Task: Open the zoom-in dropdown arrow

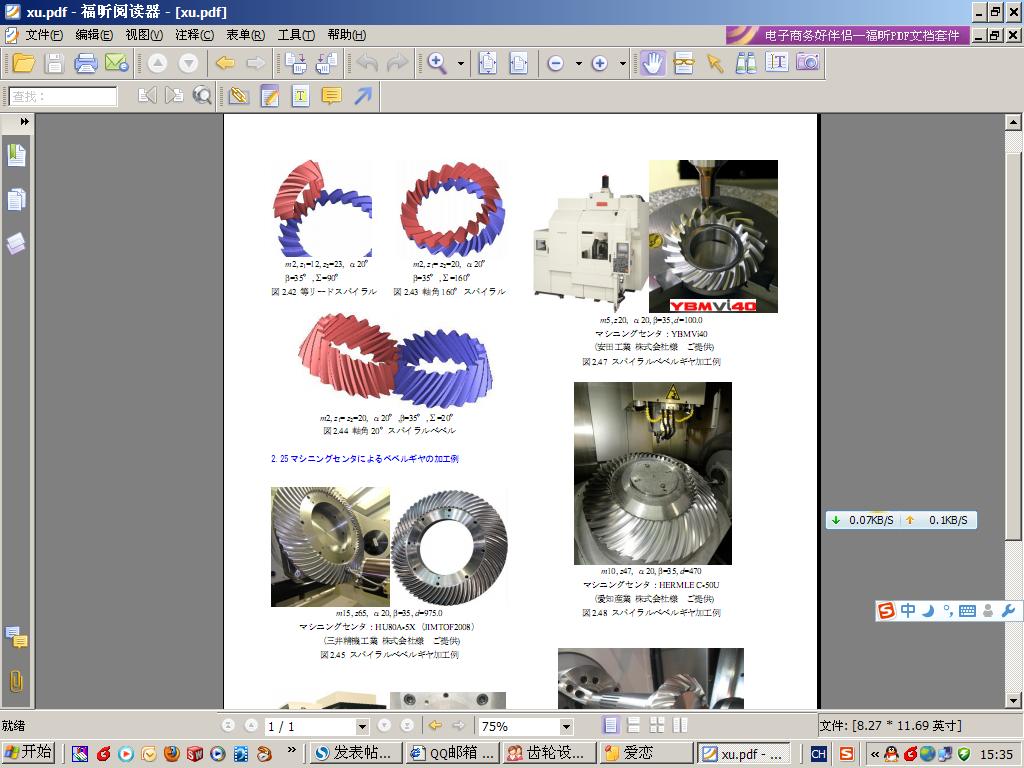Action: tap(622, 64)
